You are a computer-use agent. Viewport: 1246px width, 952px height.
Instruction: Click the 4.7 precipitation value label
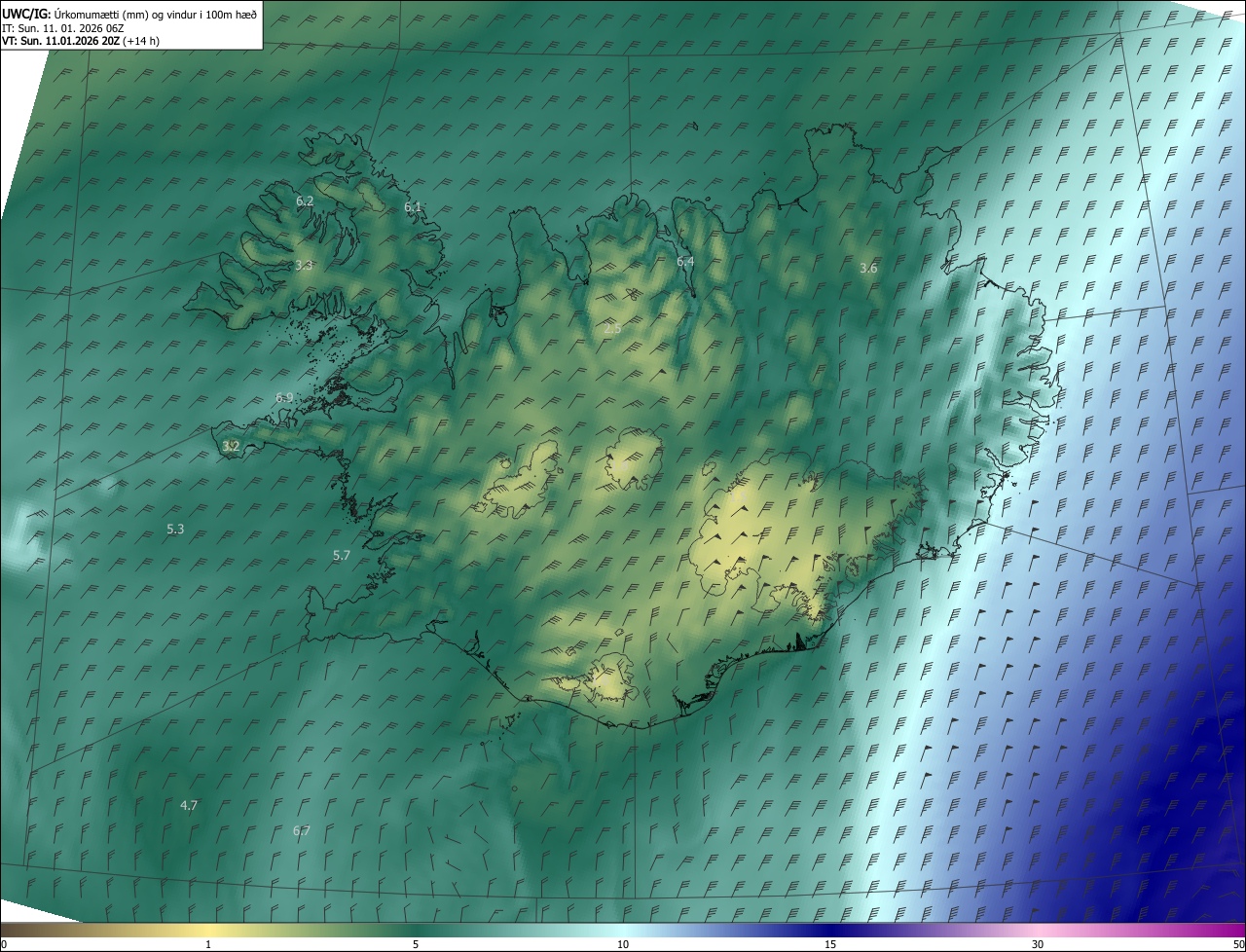click(x=189, y=806)
